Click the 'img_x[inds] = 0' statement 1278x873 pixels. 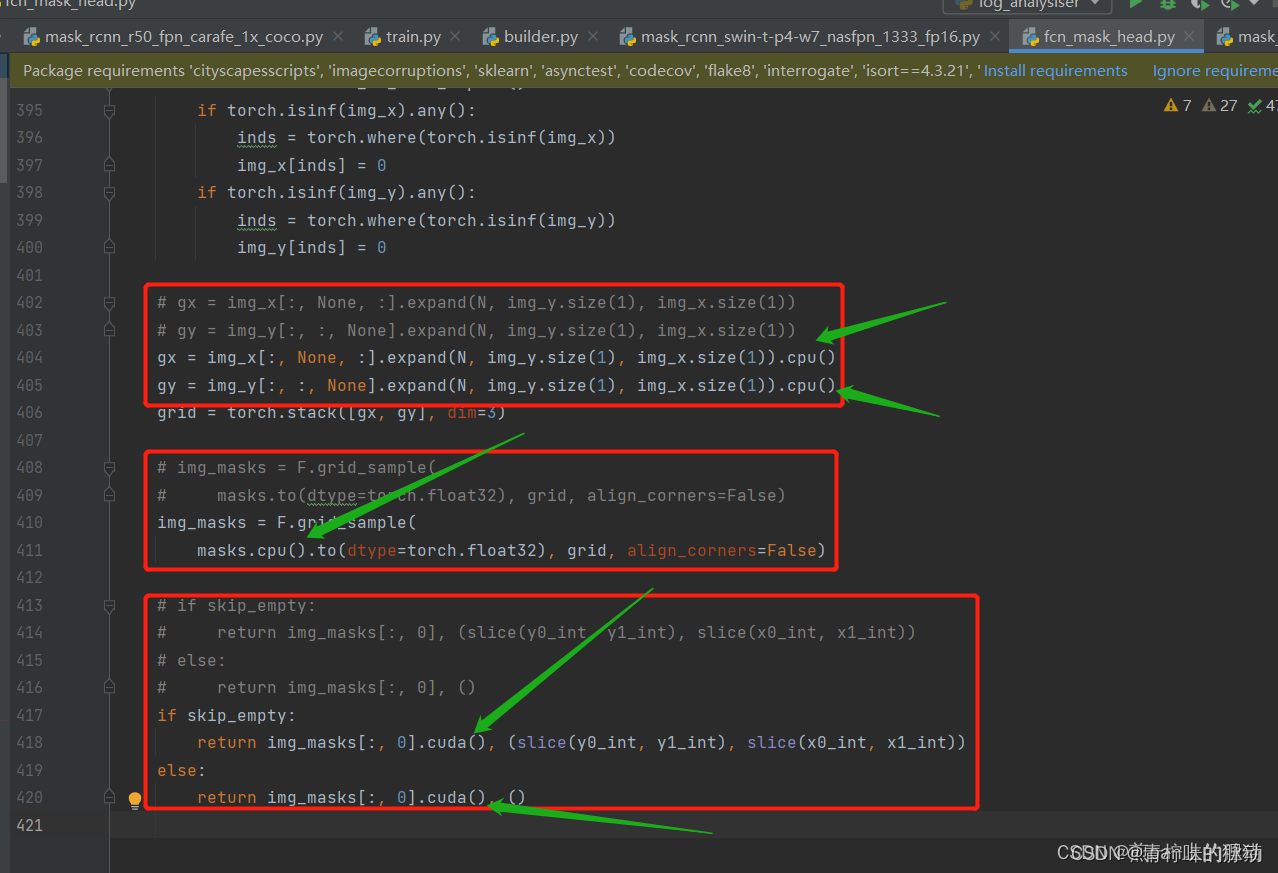(x=311, y=165)
